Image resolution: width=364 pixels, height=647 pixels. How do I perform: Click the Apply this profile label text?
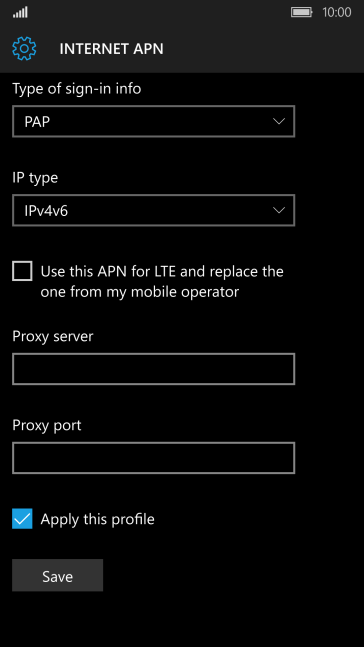97,519
